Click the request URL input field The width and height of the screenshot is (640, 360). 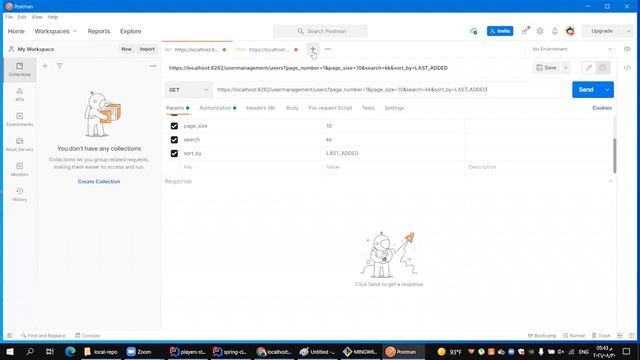click(391, 90)
